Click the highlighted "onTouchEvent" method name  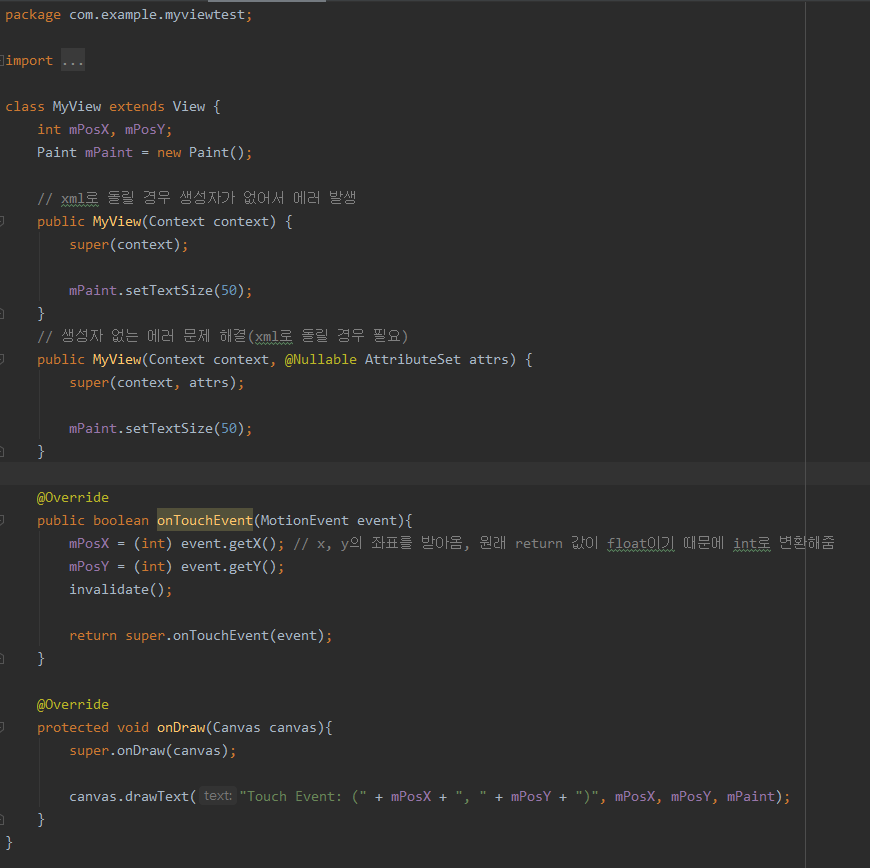coord(205,521)
